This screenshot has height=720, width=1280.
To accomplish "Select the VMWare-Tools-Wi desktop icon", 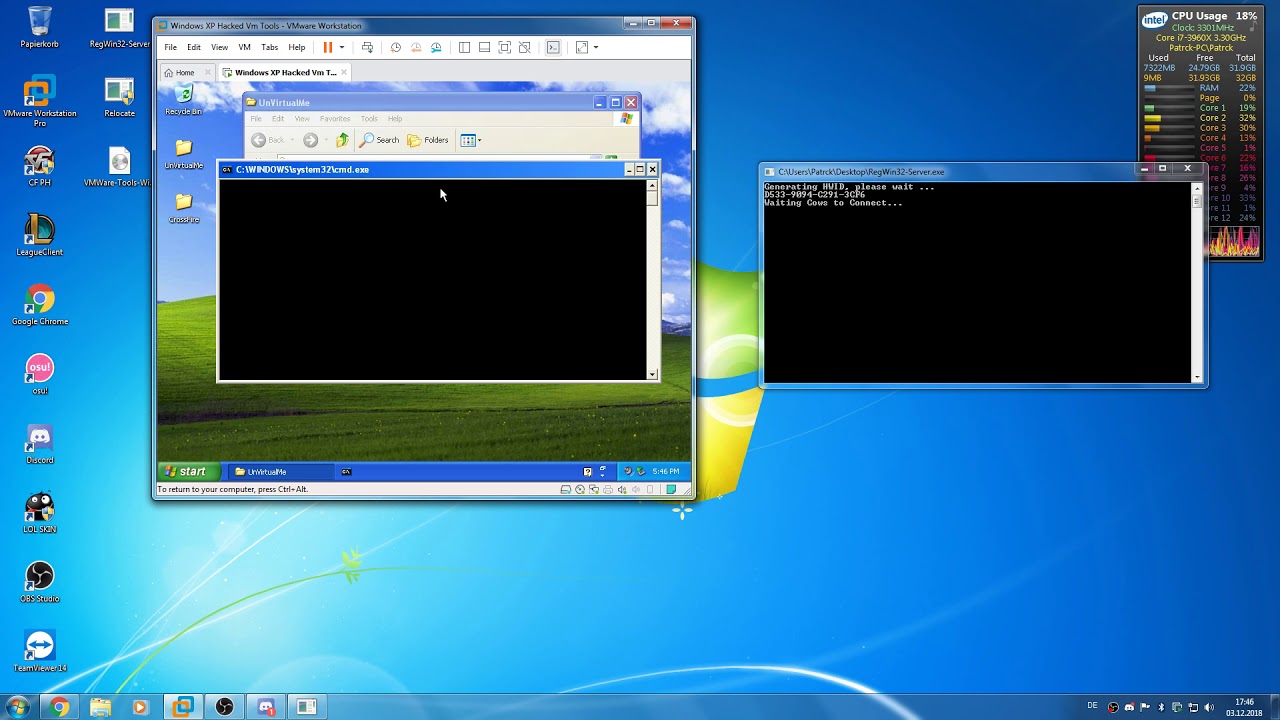I will click(x=119, y=166).
